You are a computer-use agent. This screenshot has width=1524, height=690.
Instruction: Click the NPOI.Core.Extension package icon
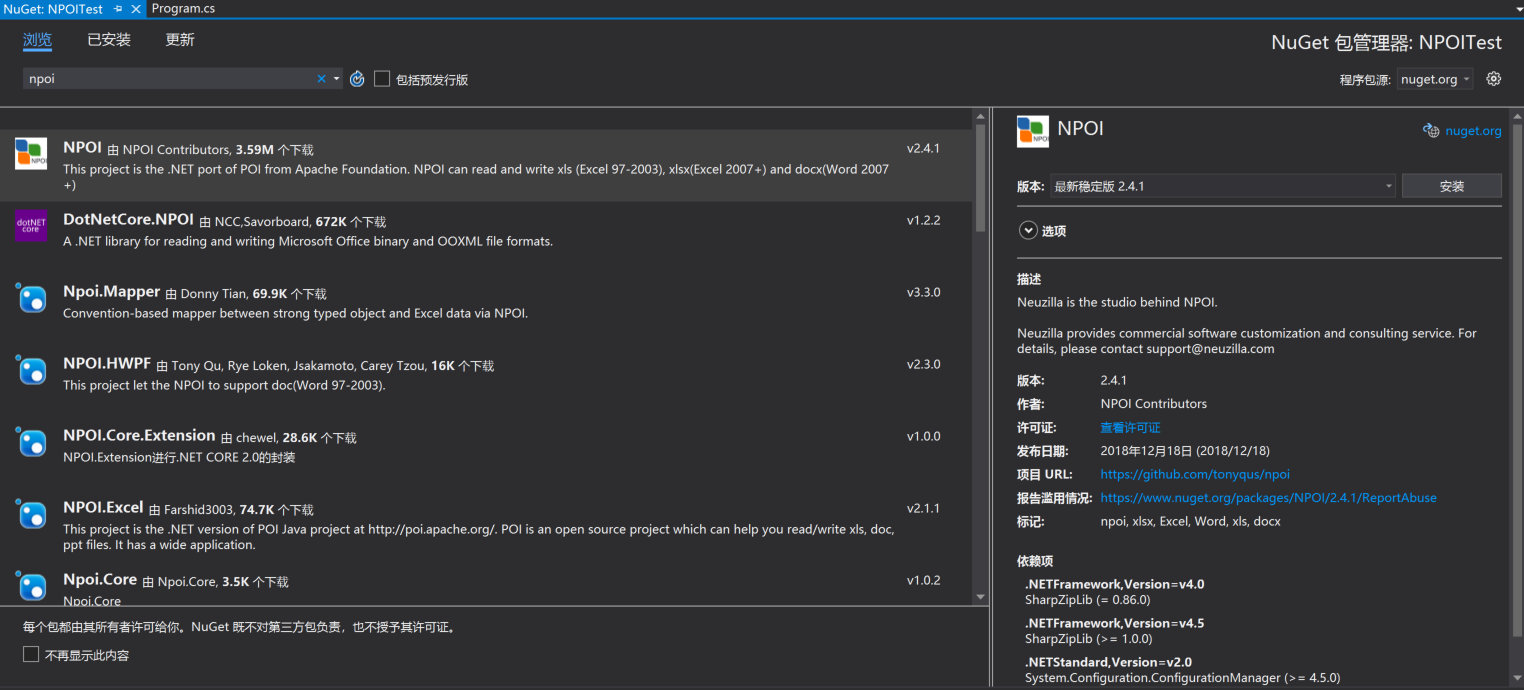tap(31, 442)
